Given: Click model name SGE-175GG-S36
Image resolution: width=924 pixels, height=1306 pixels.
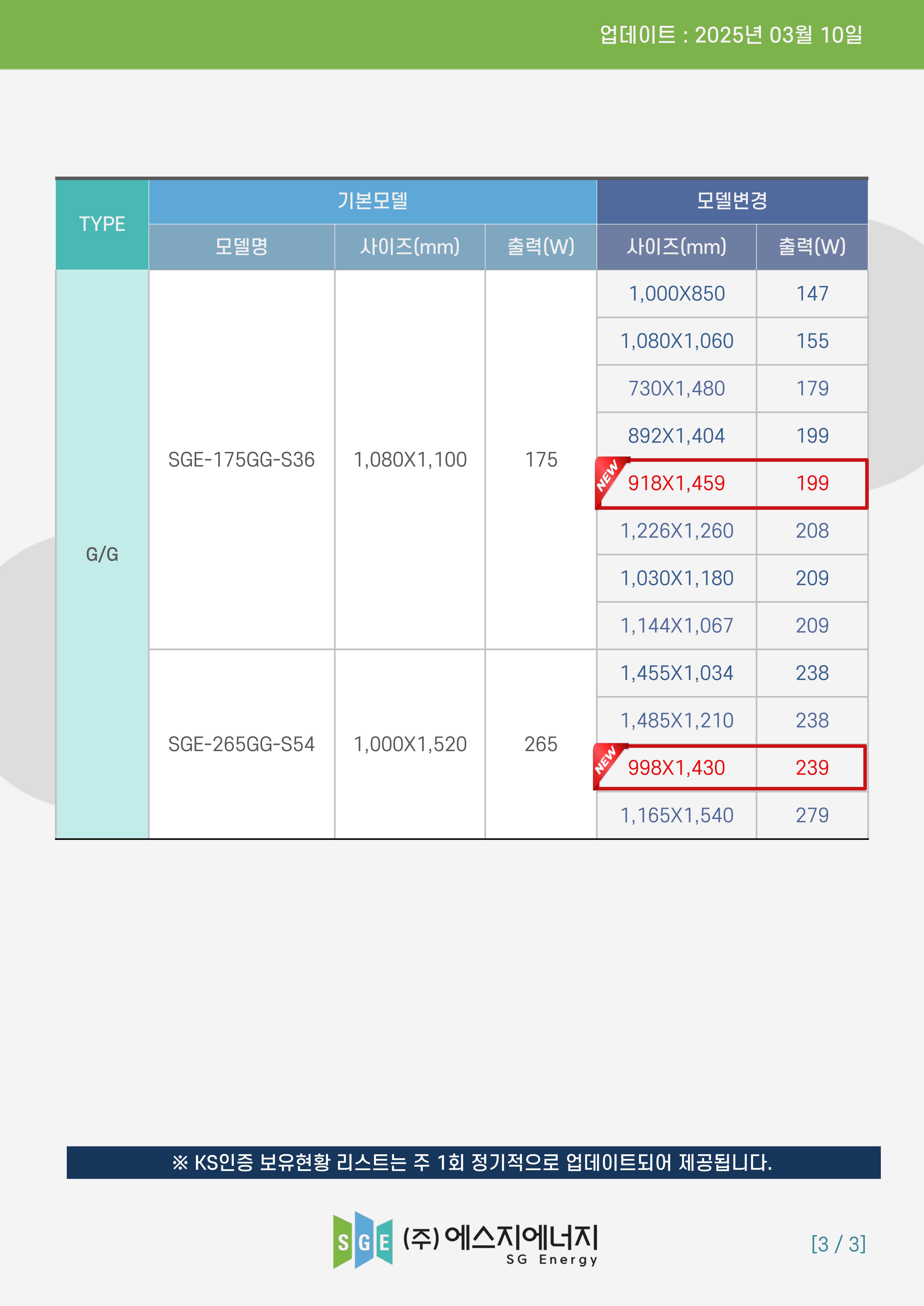Looking at the screenshot, I should 241,459.
